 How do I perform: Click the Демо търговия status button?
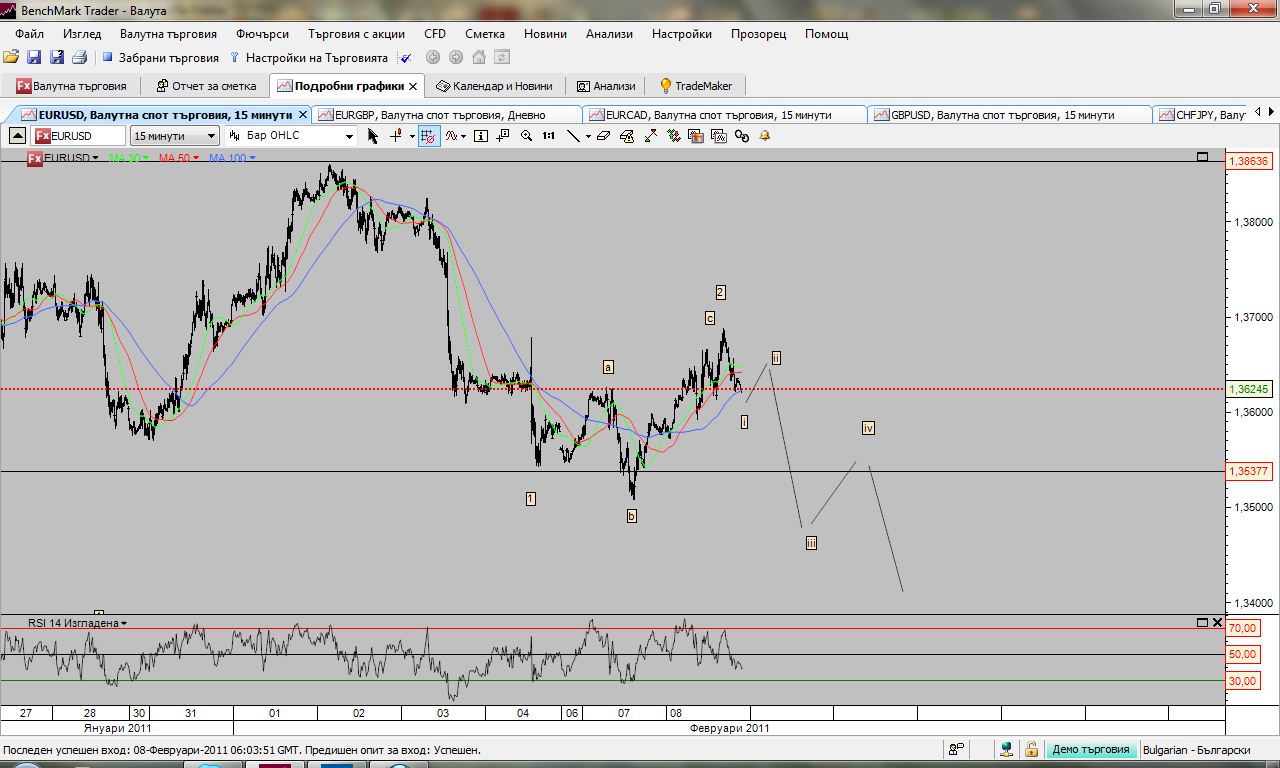[1090, 749]
